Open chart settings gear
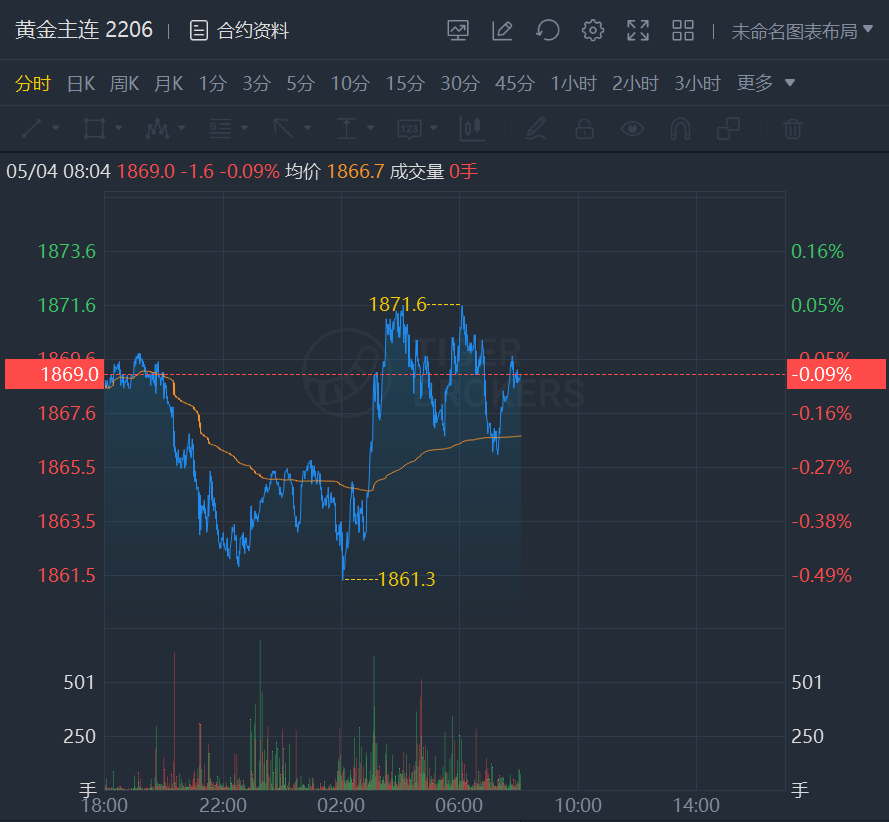The image size is (889, 822). tap(593, 31)
